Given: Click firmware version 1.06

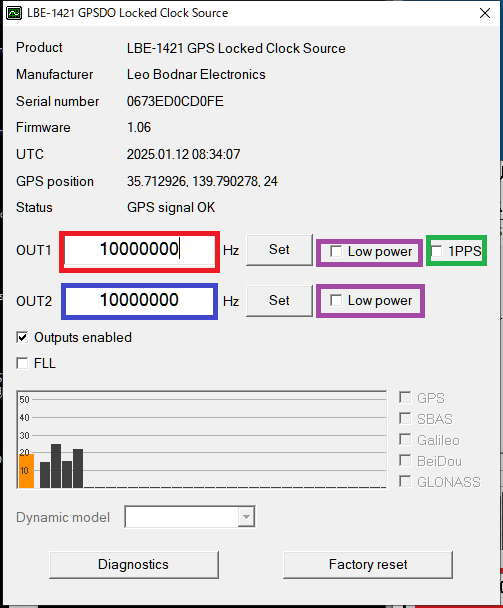Looking at the screenshot, I should click(139, 128).
